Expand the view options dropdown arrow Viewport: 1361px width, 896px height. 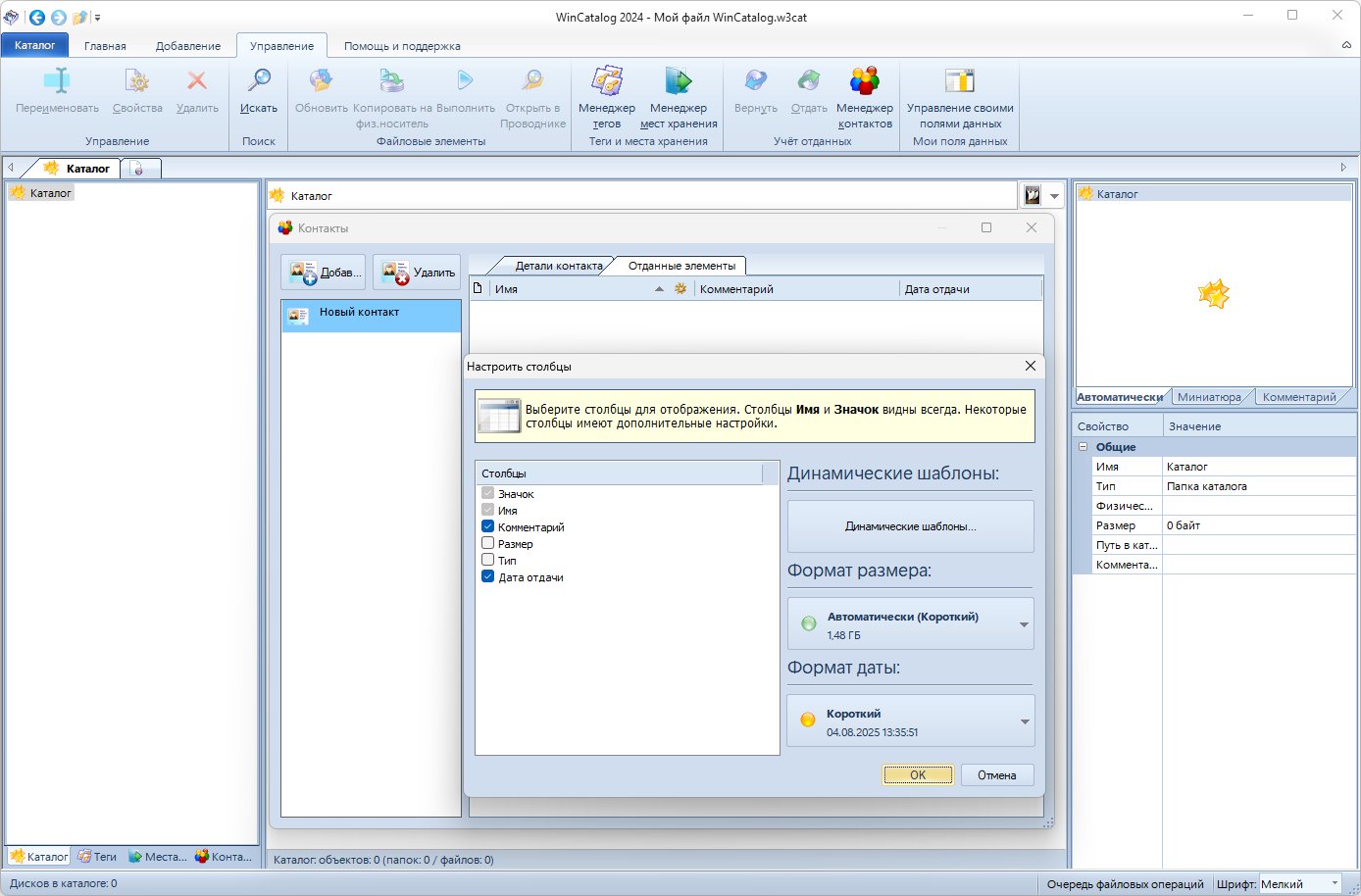coord(1055,196)
